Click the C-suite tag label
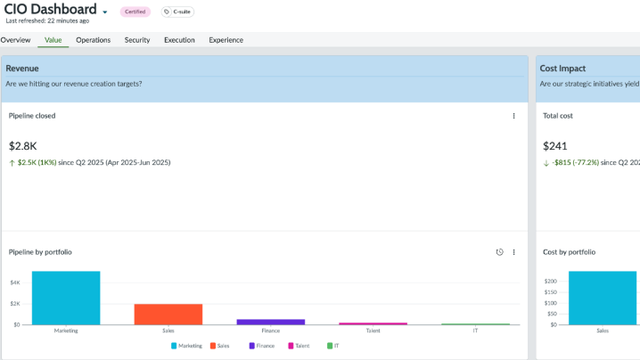 pyautogui.click(x=182, y=12)
